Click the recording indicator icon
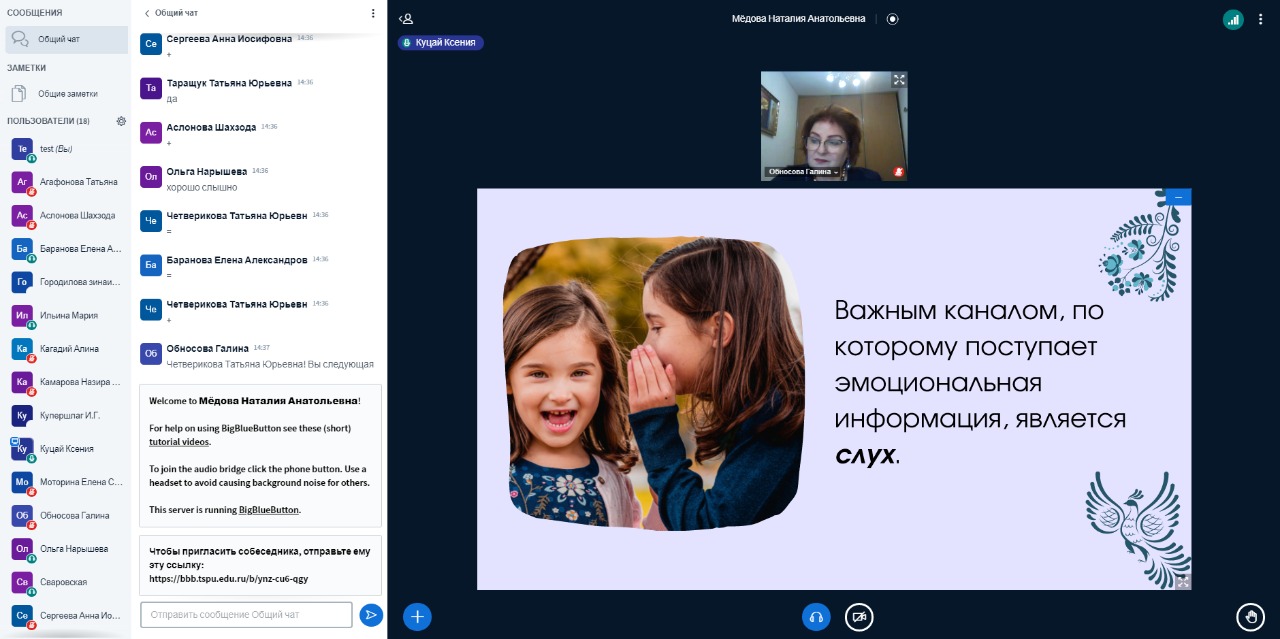Viewport: 1280px width, 639px height. click(x=892, y=19)
